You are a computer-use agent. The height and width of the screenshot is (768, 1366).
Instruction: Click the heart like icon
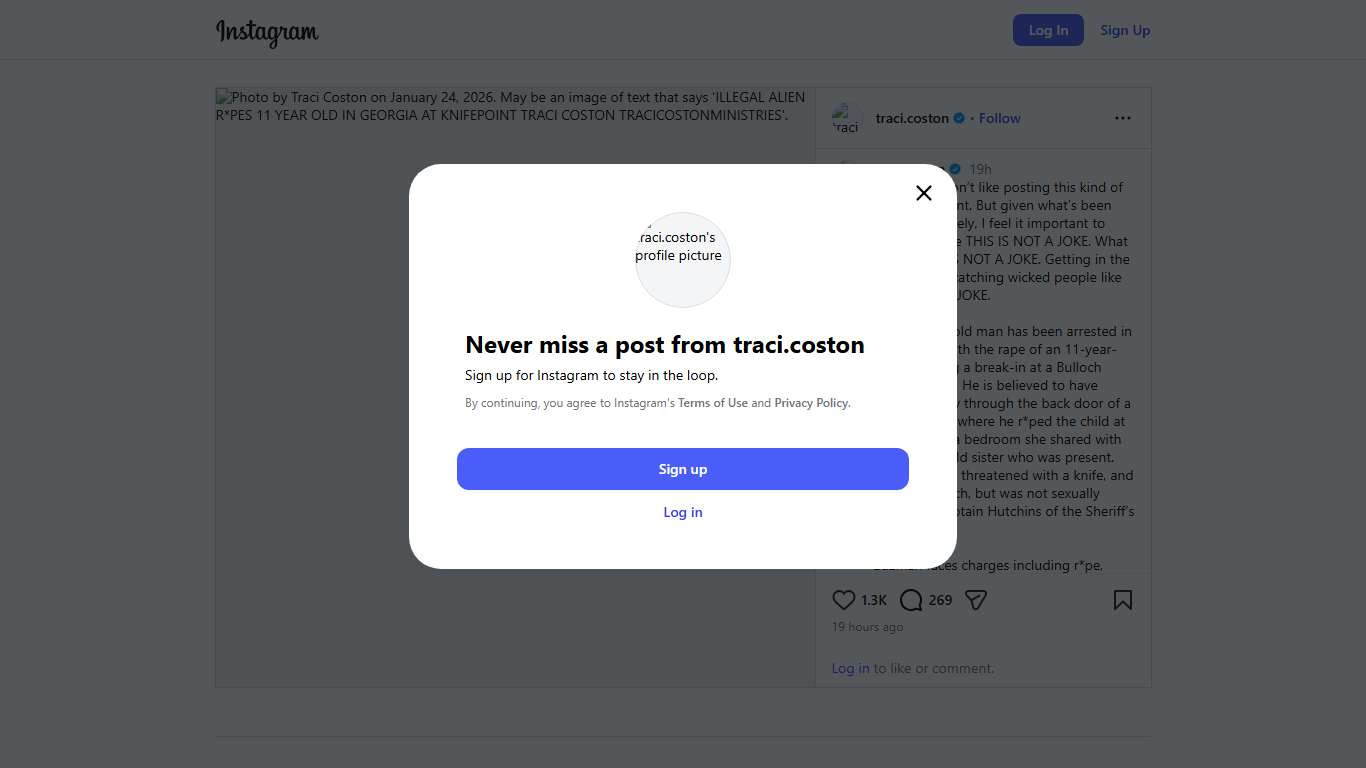844,600
